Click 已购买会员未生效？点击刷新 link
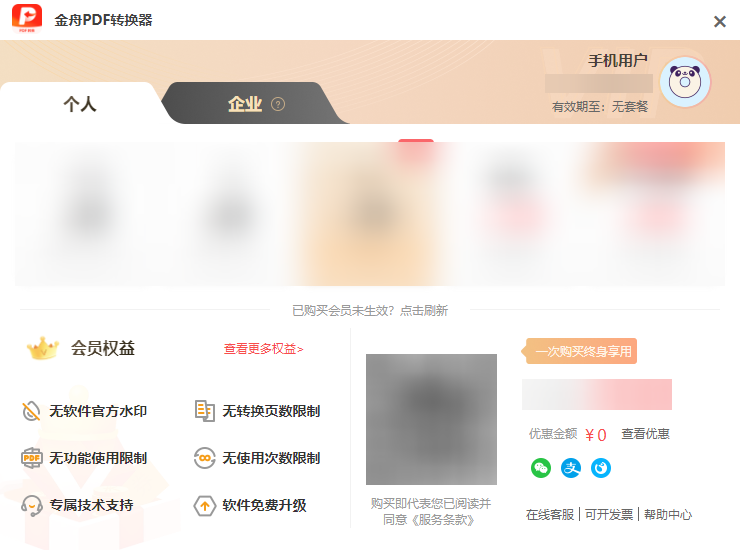The image size is (740, 550). tap(370, 311)
